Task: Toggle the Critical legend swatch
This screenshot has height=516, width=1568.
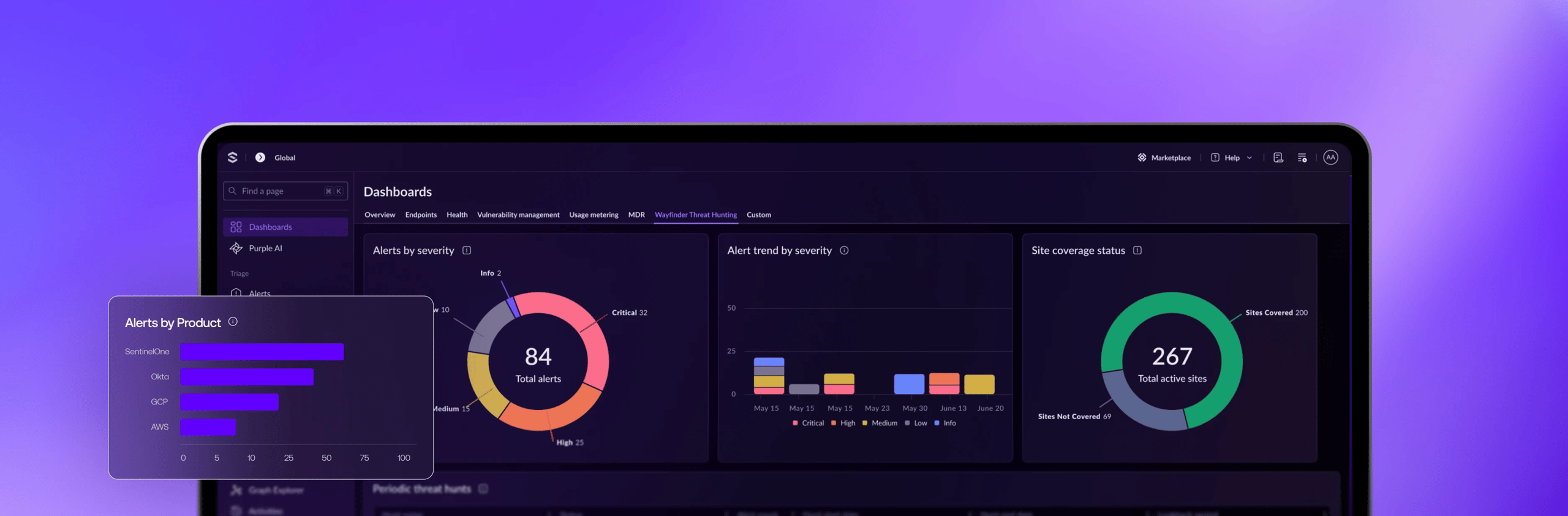Action: [x=795, y=423]
